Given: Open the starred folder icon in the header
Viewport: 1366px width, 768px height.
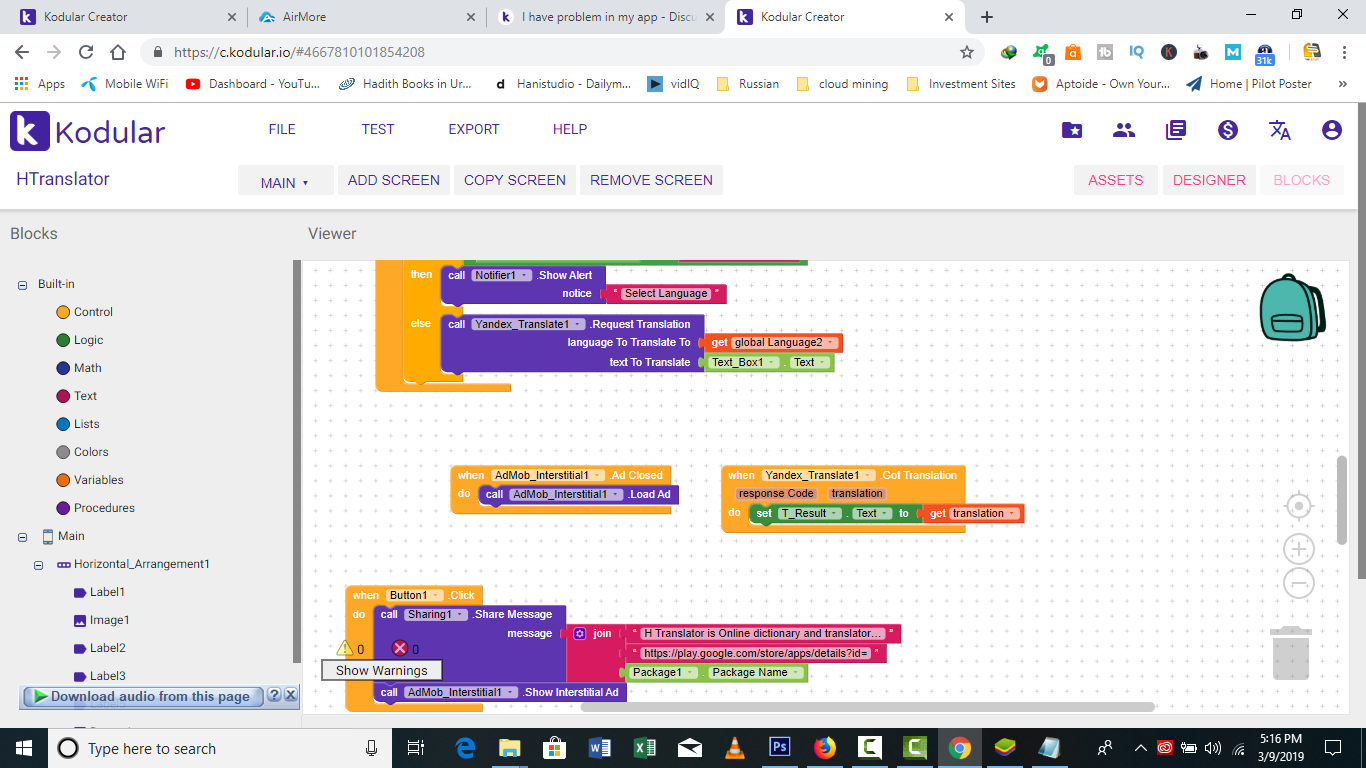Looking at the screenshot, I should coord(1072,130).
